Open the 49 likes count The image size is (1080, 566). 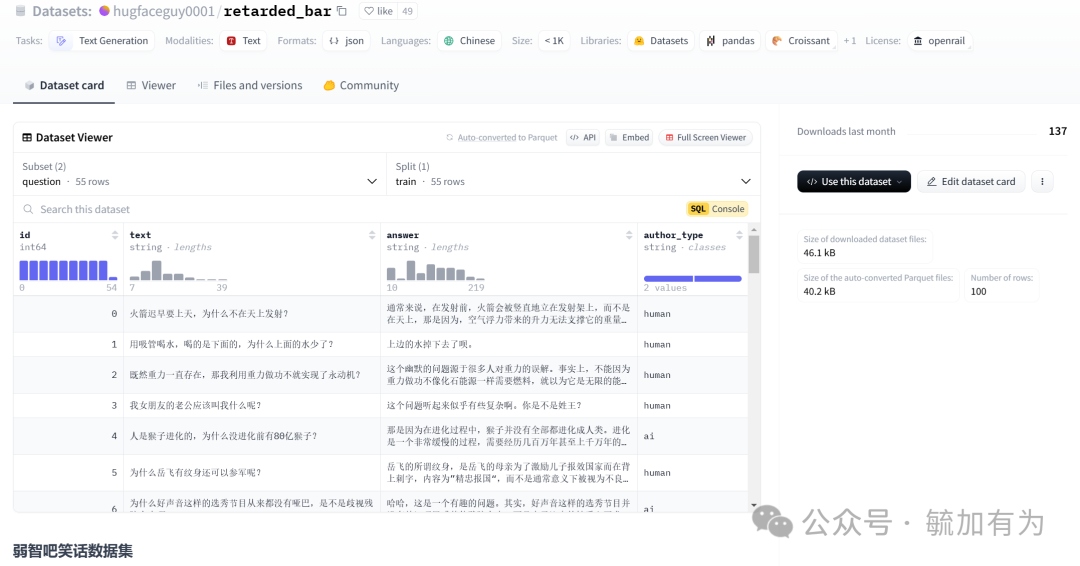[408, 11]
